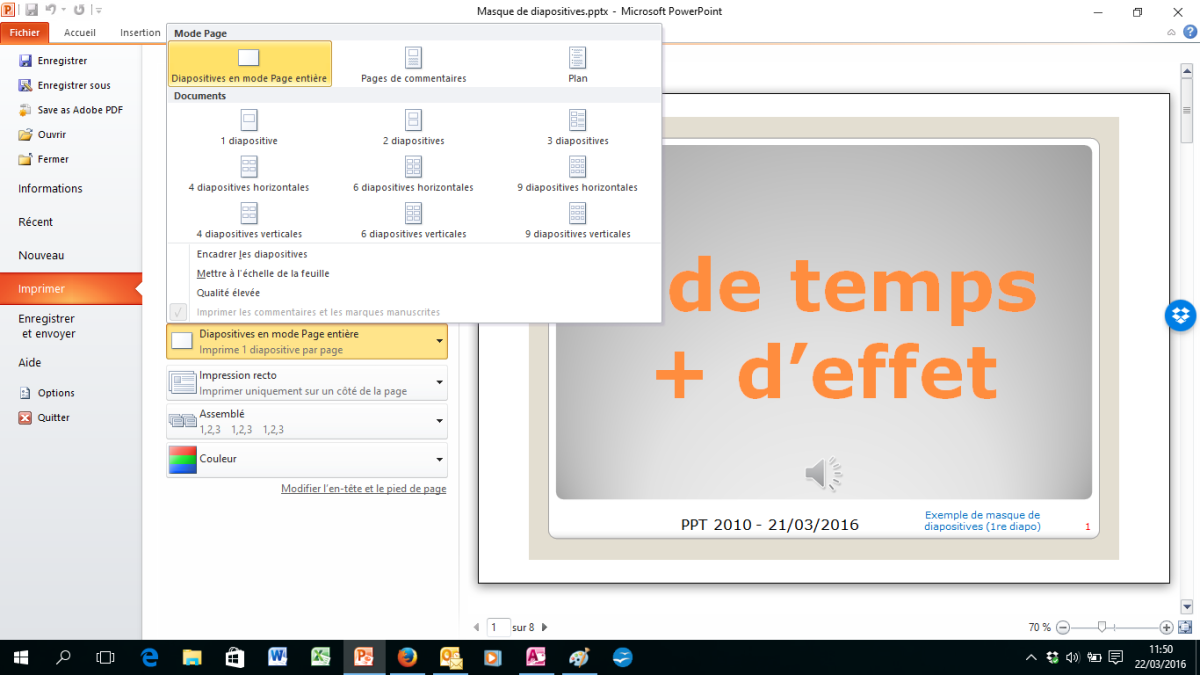Show hidden system tray icons
The width and height of the screenshot is (1200, 675).
point(1032,657)
